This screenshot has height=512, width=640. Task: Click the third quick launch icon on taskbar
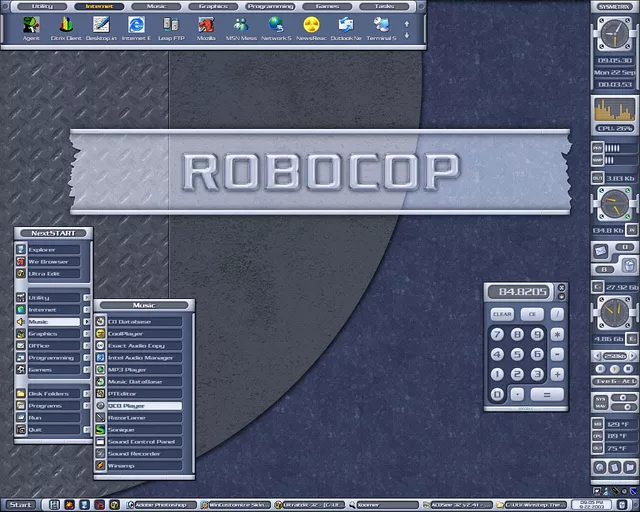[x=84, y=505]
